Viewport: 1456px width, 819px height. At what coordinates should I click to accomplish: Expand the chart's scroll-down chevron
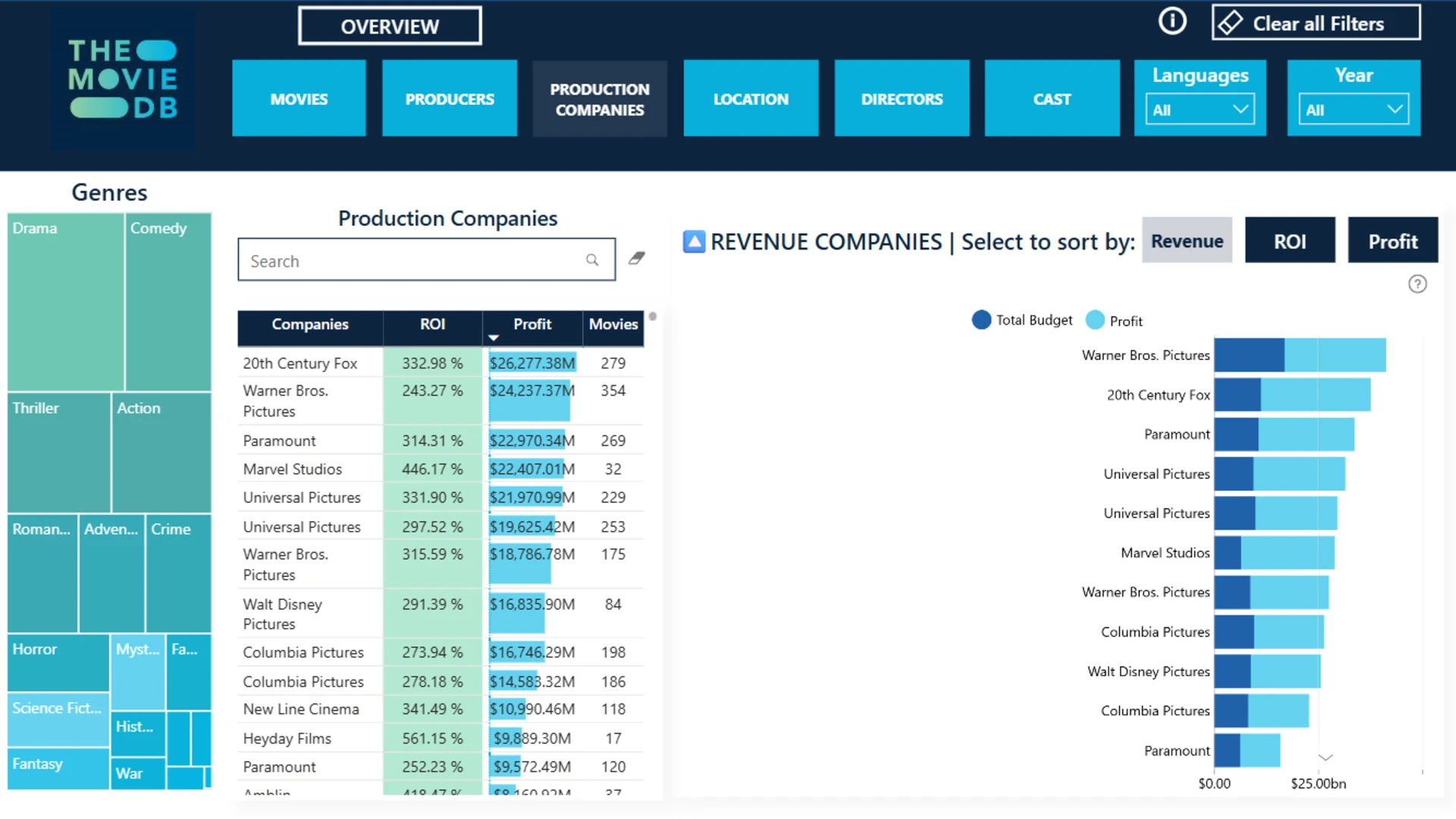[1326, 758]
